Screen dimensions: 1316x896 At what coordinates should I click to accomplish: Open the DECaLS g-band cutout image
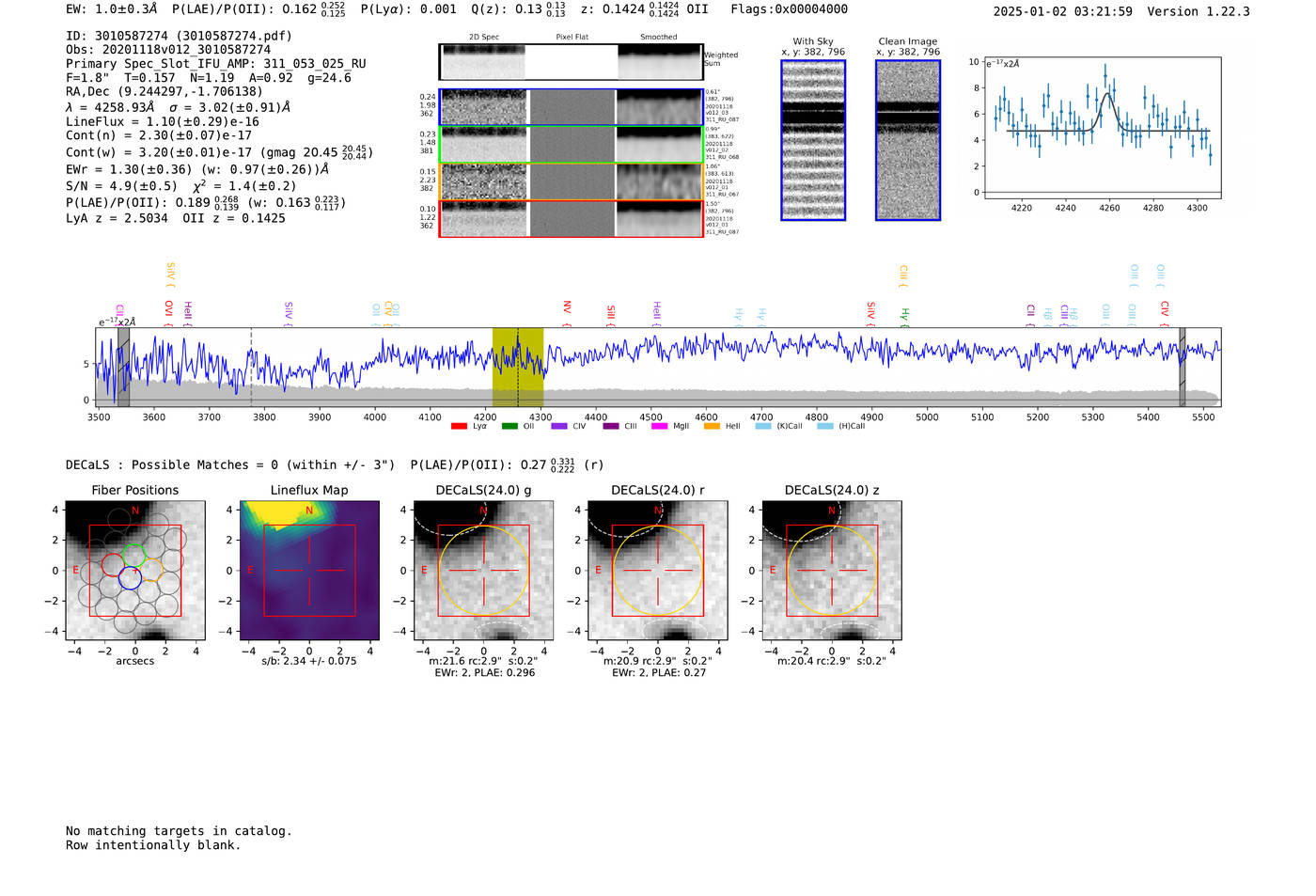click(483, 571)
